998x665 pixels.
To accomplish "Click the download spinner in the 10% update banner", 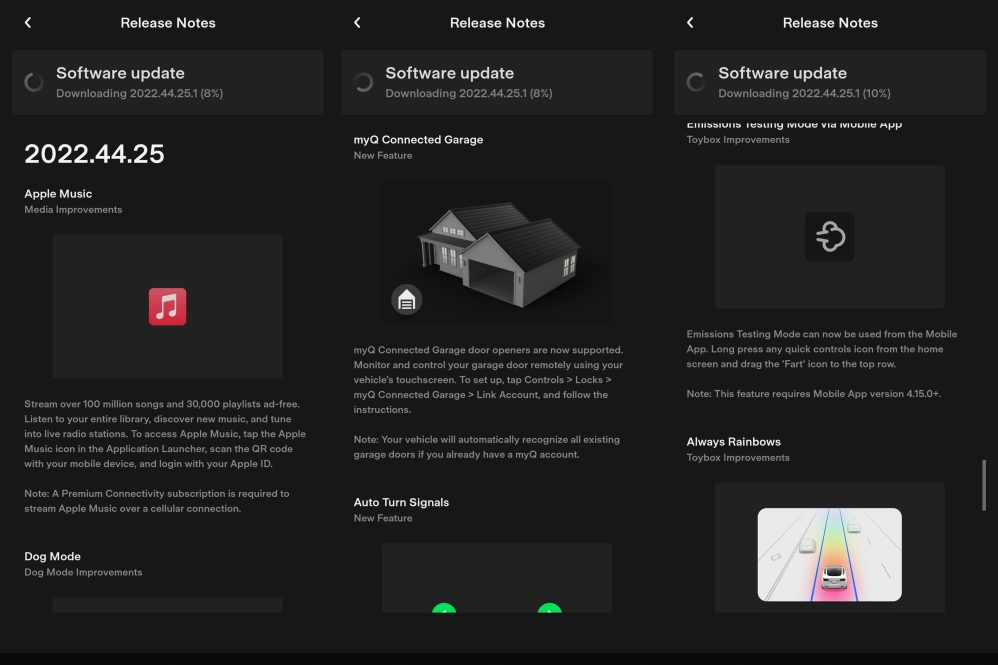I will [696, 82].
